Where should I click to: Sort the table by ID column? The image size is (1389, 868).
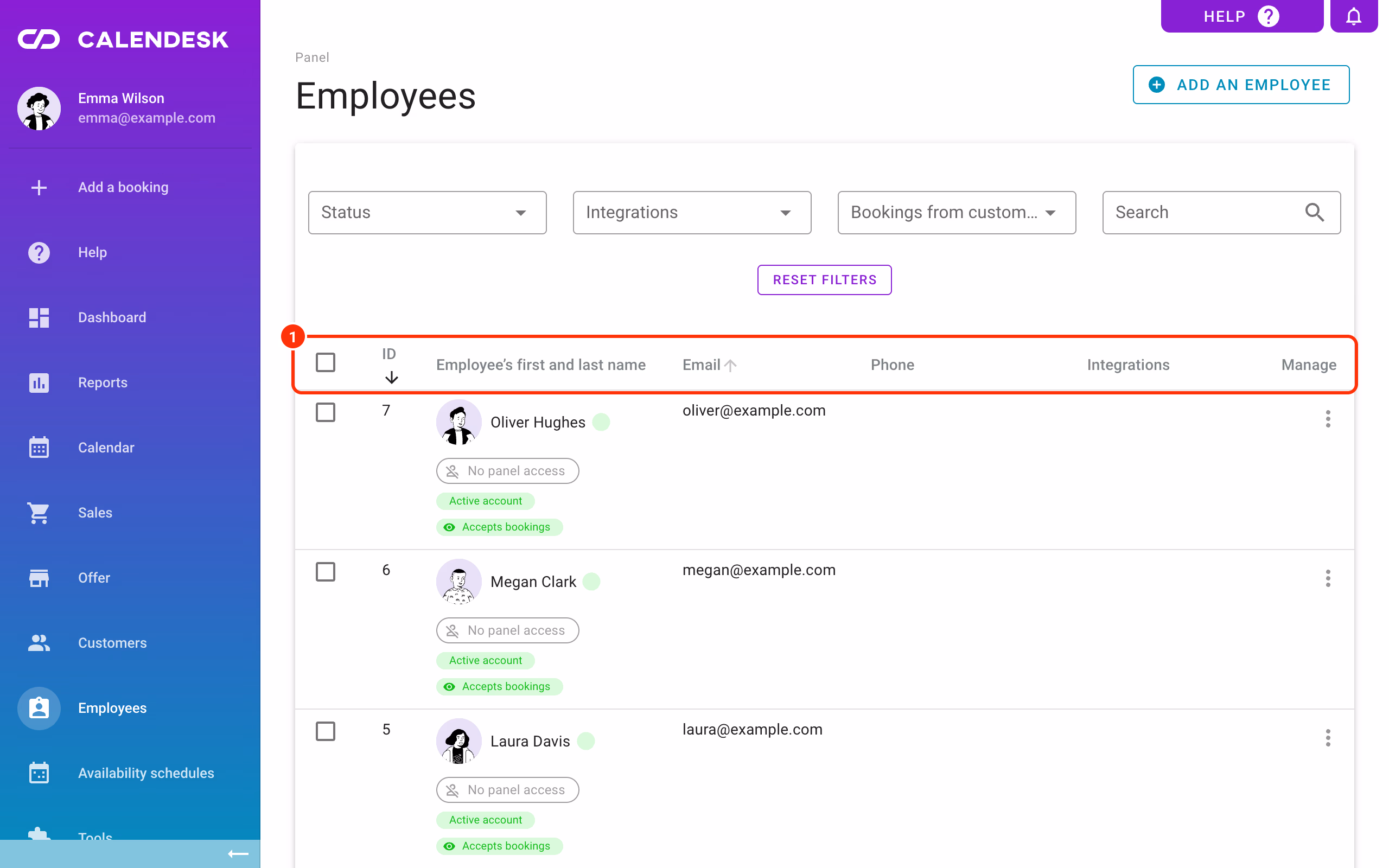coord(390,365)
